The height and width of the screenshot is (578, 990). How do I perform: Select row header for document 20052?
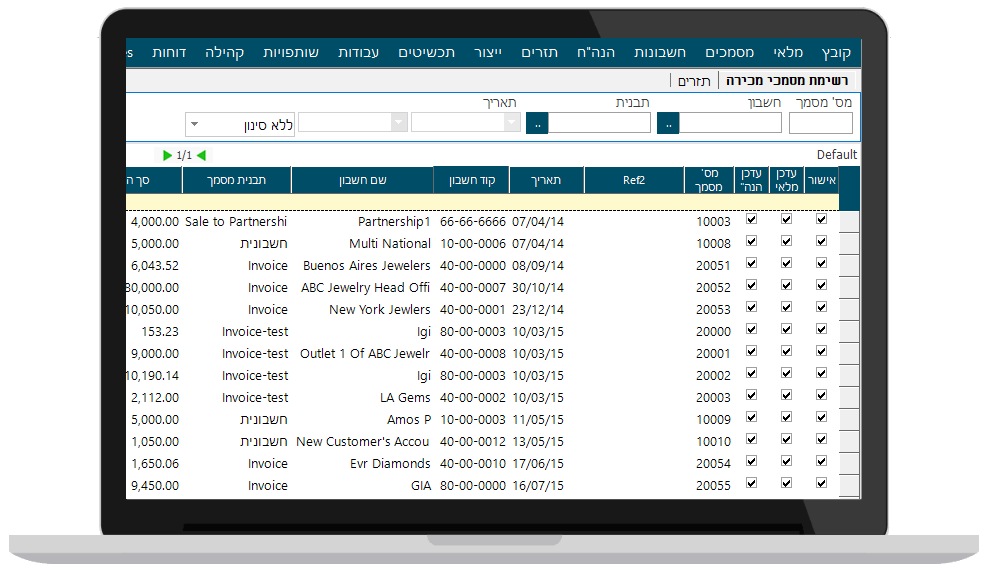[x=849, y=288]
